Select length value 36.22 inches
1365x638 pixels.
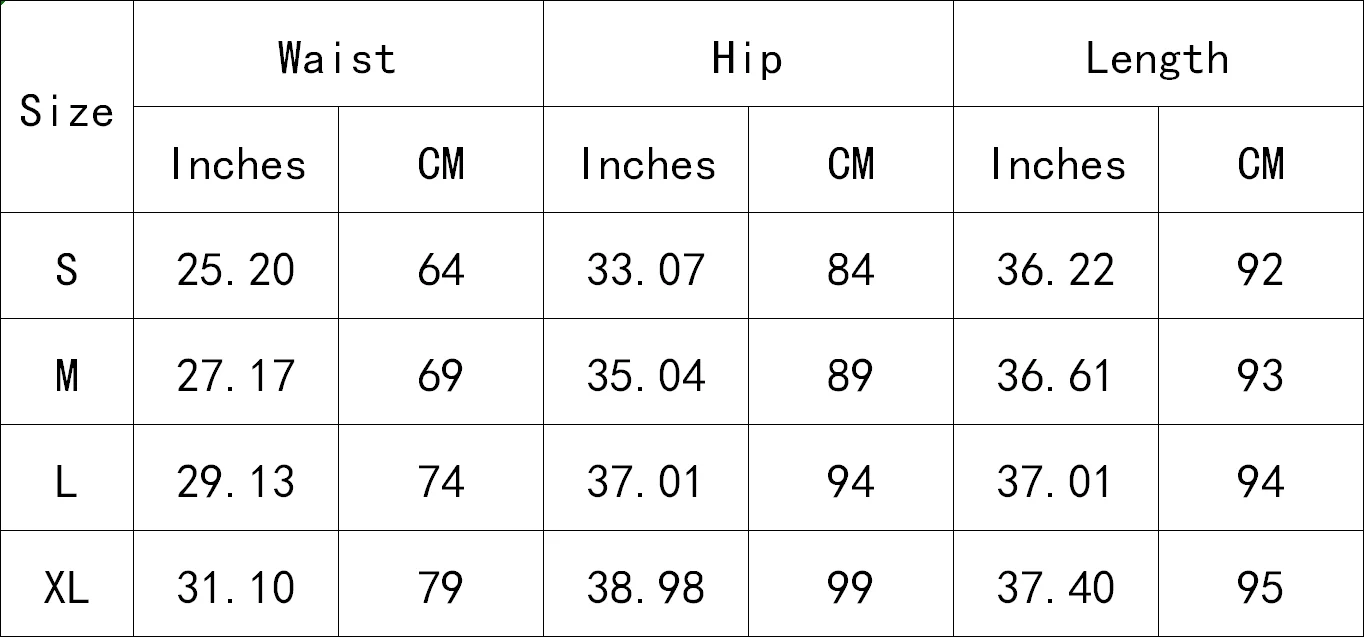click(1056, 266)
